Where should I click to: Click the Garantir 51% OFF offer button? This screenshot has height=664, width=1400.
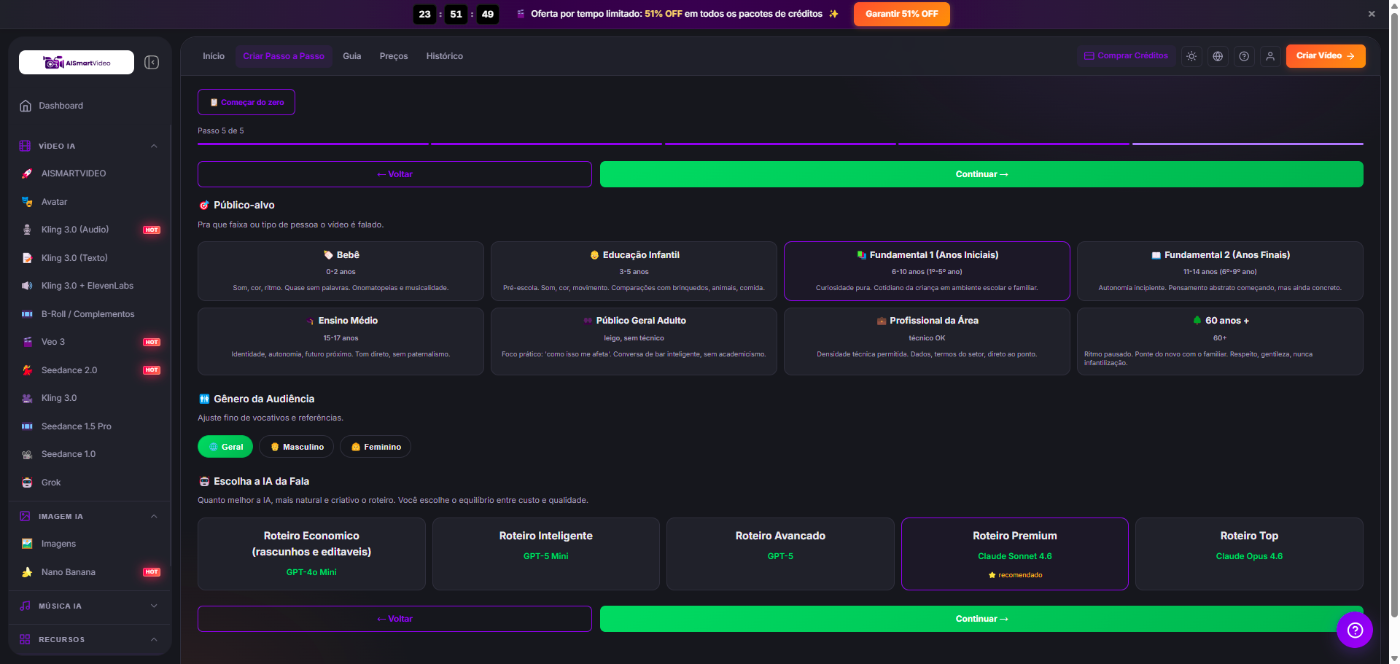coord(902,14)
